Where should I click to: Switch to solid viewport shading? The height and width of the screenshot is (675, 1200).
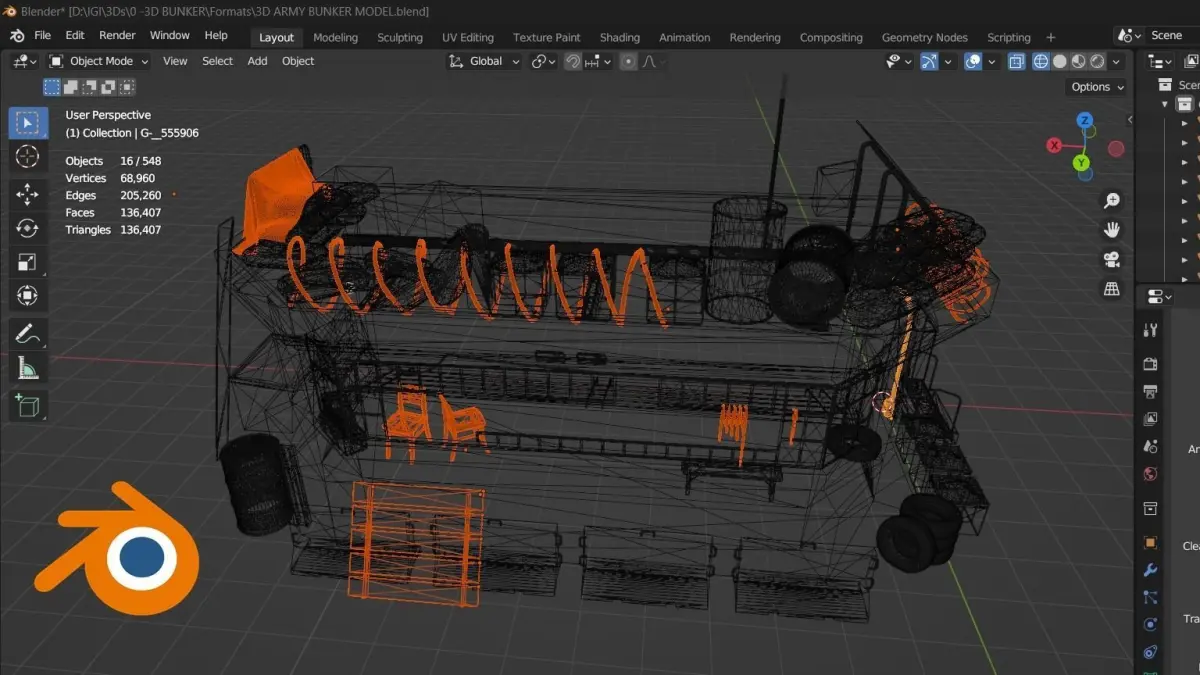pos(1059,61)
